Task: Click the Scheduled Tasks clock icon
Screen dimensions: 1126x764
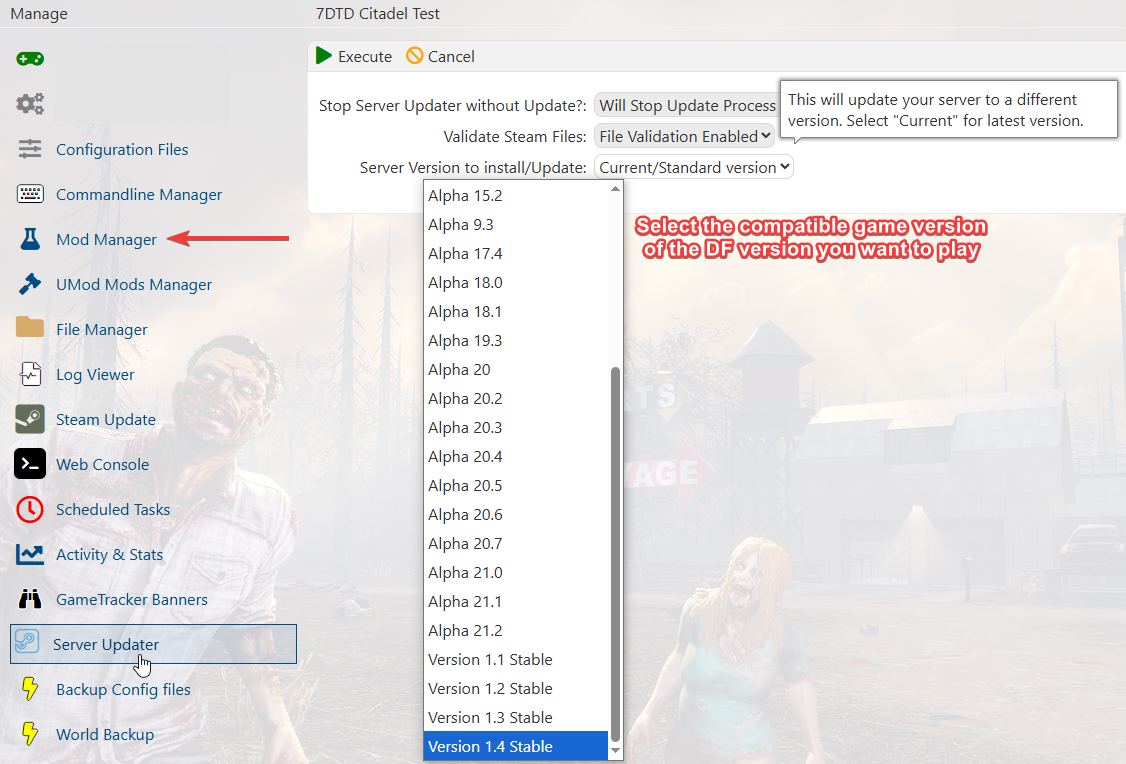Action: coord(30,509)
